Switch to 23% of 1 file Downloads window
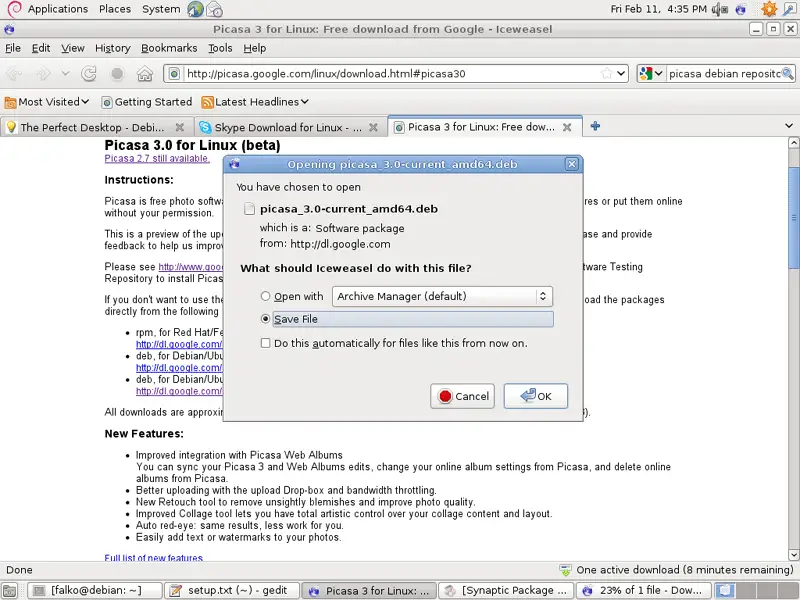The image size is (800, 600). pos(643,591)
